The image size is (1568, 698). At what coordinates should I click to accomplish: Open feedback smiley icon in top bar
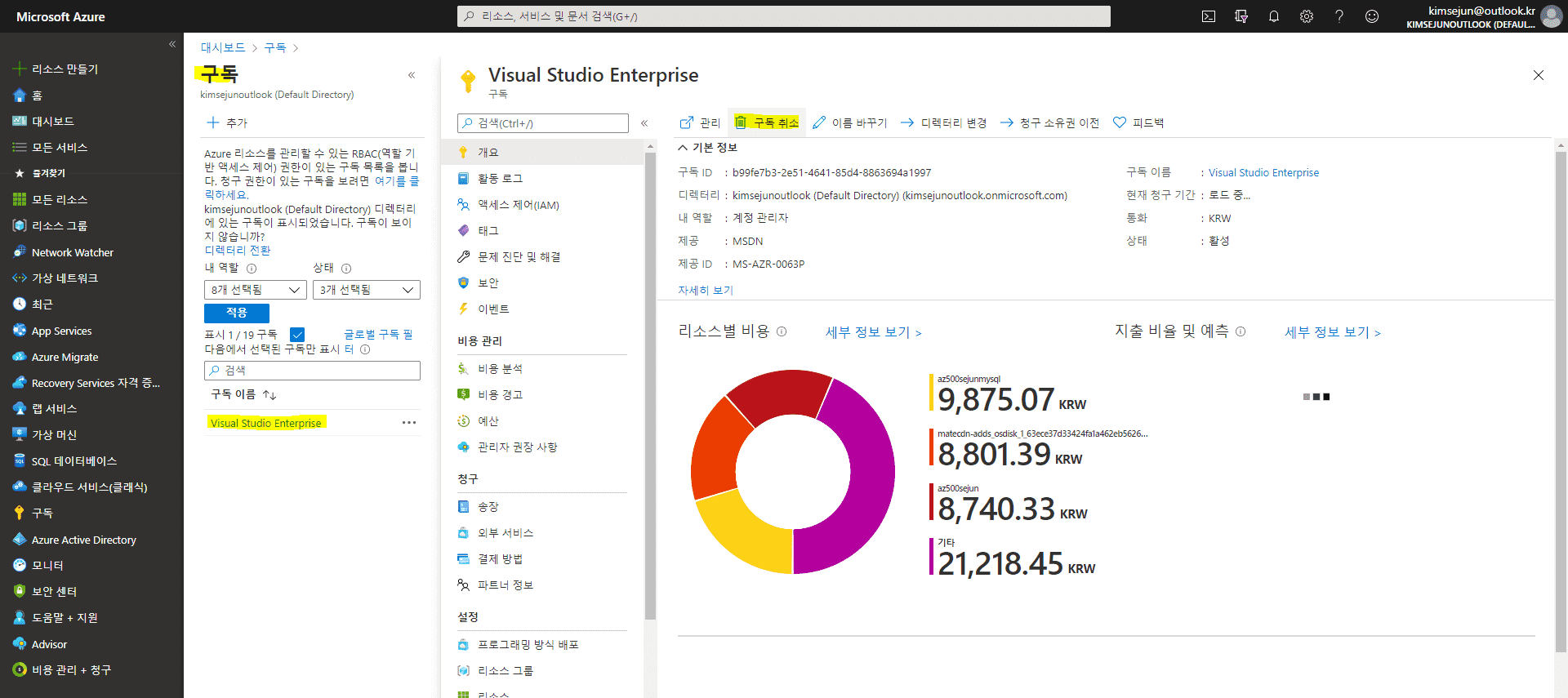point(1372,16)
